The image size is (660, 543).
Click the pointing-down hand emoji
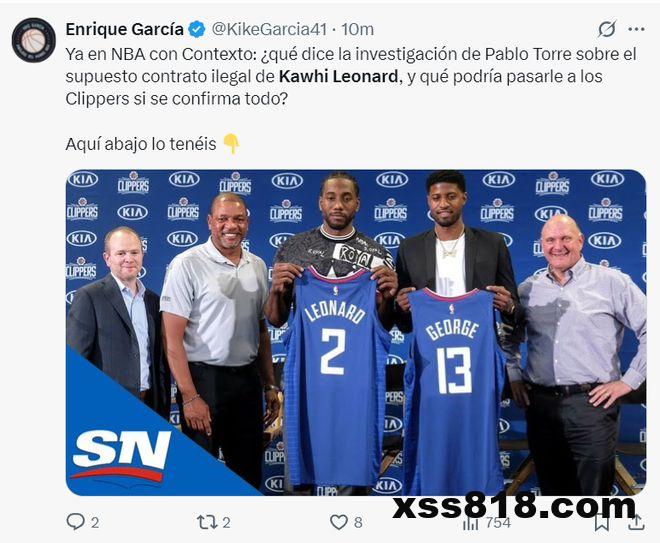231,144
